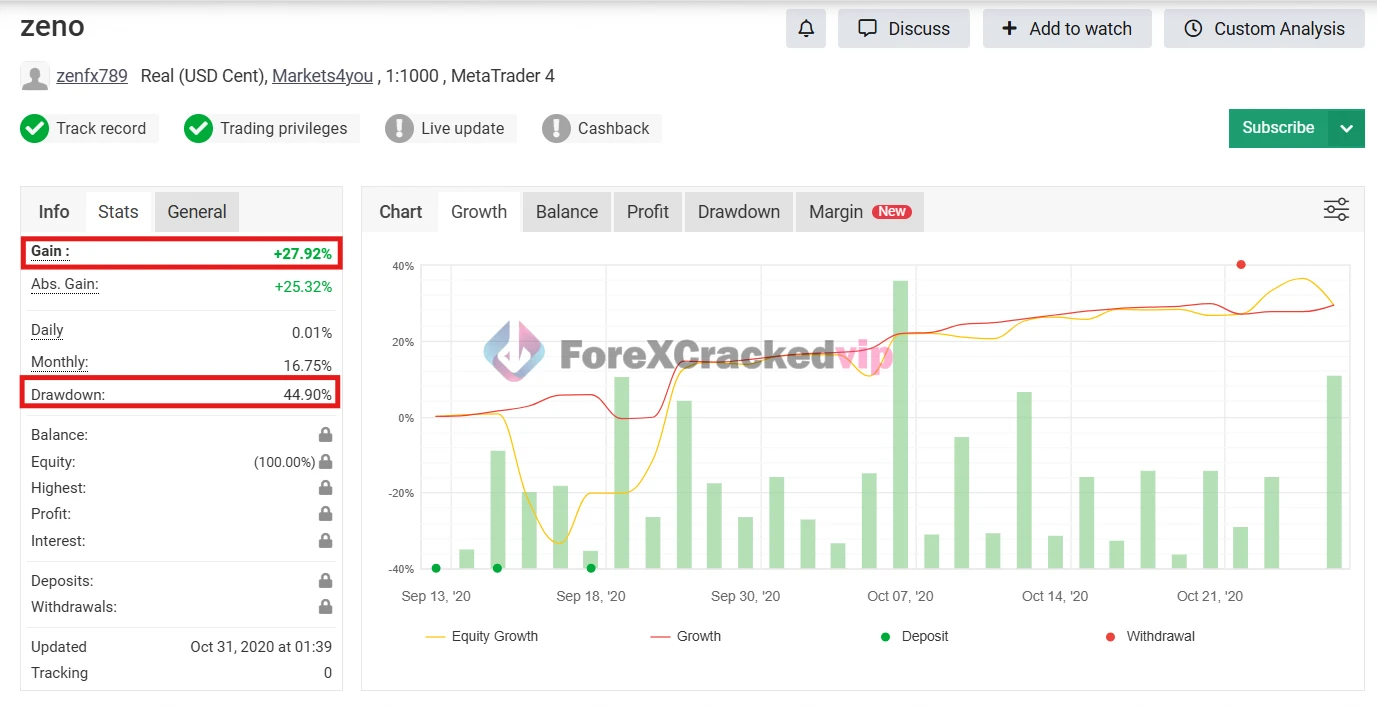Click the Track record green checkmark icon
Screen dimensions: 1377x706
(35, 128)
